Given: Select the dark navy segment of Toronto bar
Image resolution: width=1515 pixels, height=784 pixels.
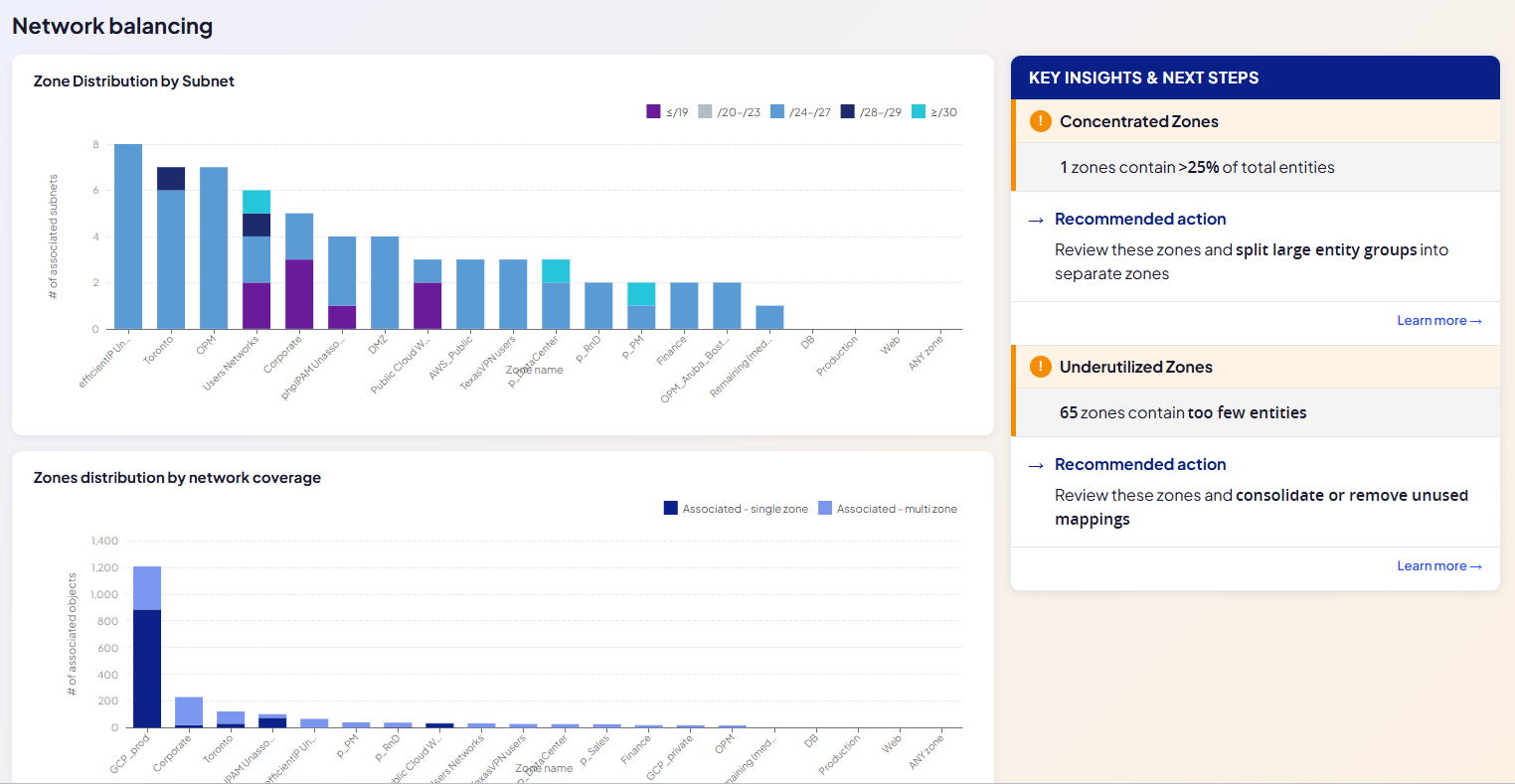Looking at the screenshot, I should point(171,178).
